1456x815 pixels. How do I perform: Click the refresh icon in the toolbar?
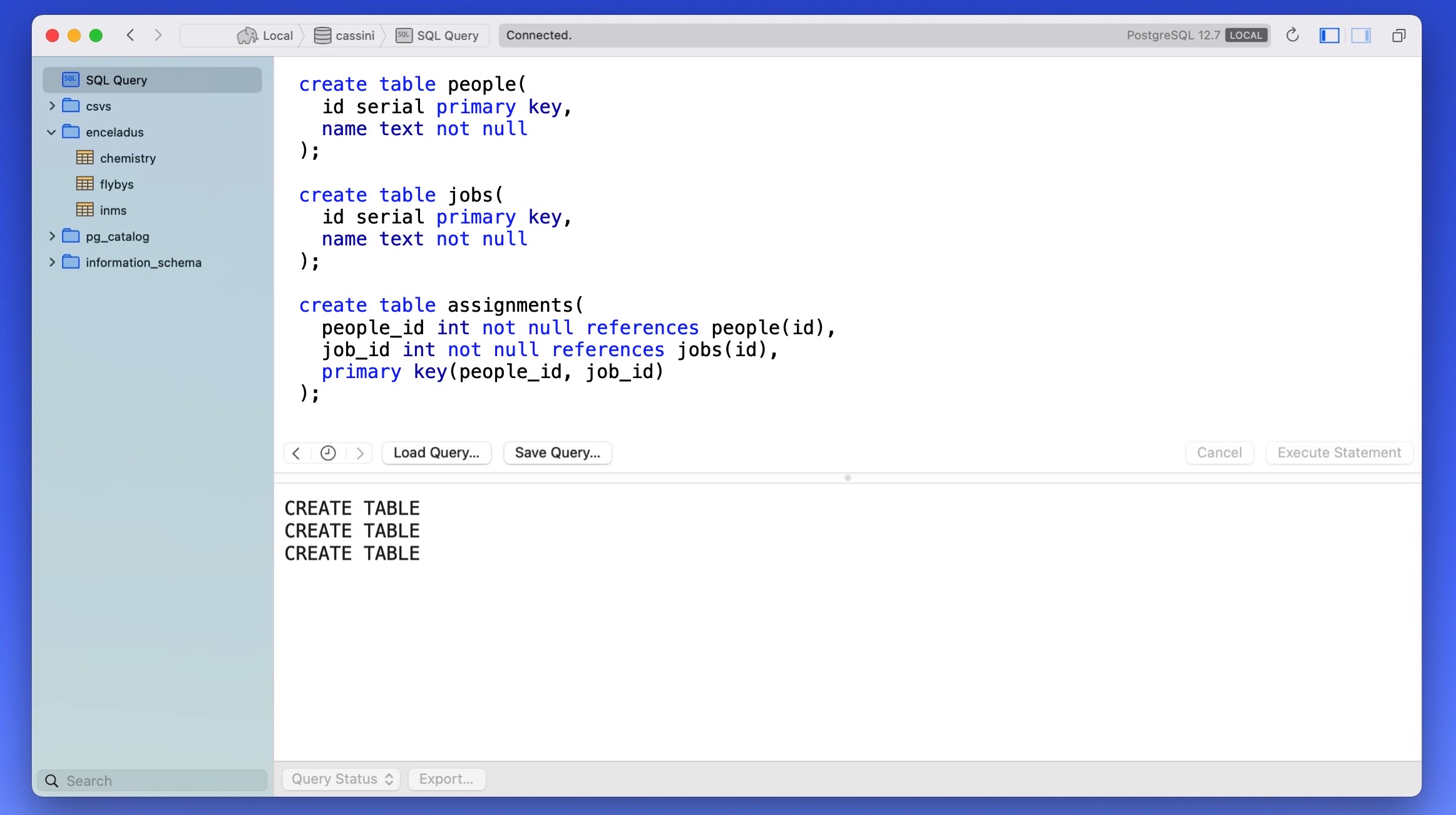pyautogui.click(x=1292, y=35)
